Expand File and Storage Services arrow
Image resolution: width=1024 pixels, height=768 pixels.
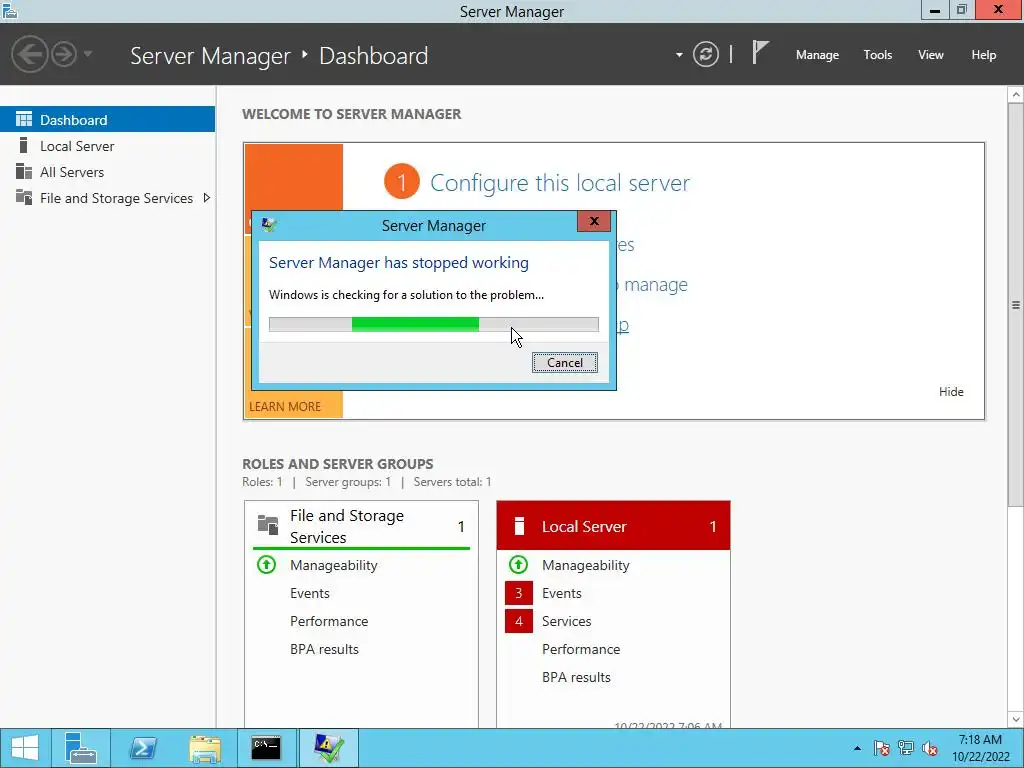pyautogui.click(x=206, y=198)
